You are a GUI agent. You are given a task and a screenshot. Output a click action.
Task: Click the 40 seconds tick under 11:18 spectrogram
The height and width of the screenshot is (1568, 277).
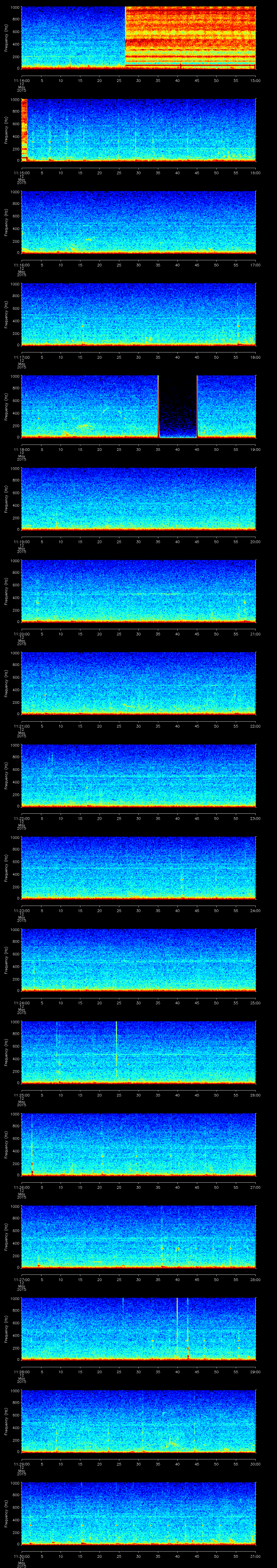(177, 449)
